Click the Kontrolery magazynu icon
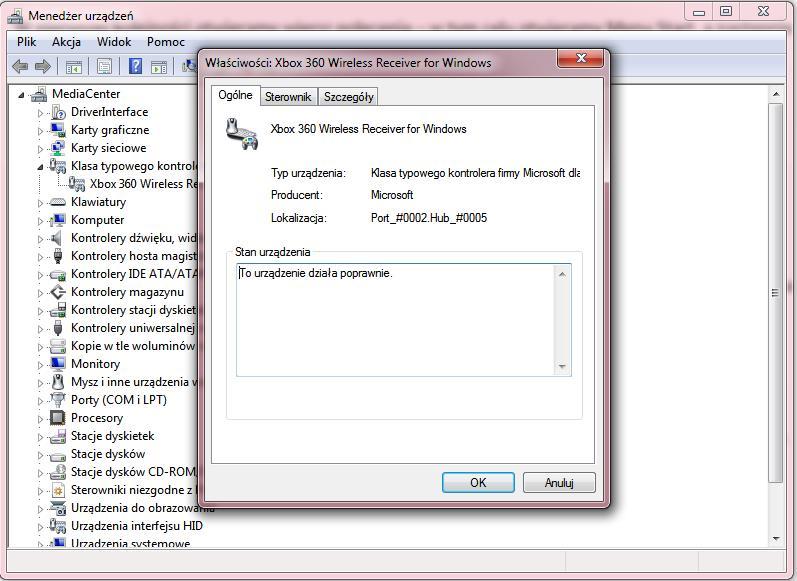797x581 pixels. 58,292
